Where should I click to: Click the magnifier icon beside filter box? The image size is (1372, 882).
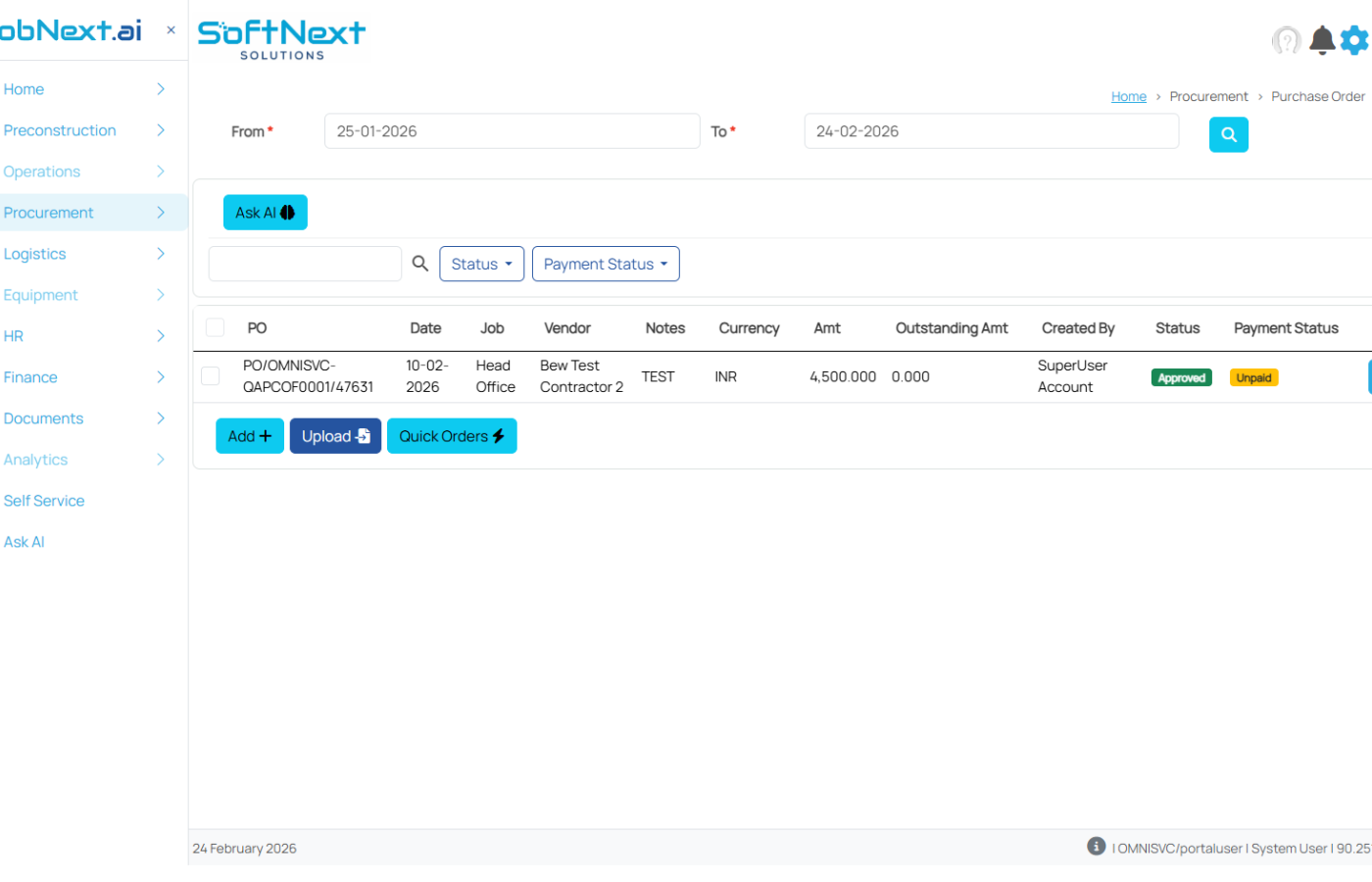coord(420,264)
